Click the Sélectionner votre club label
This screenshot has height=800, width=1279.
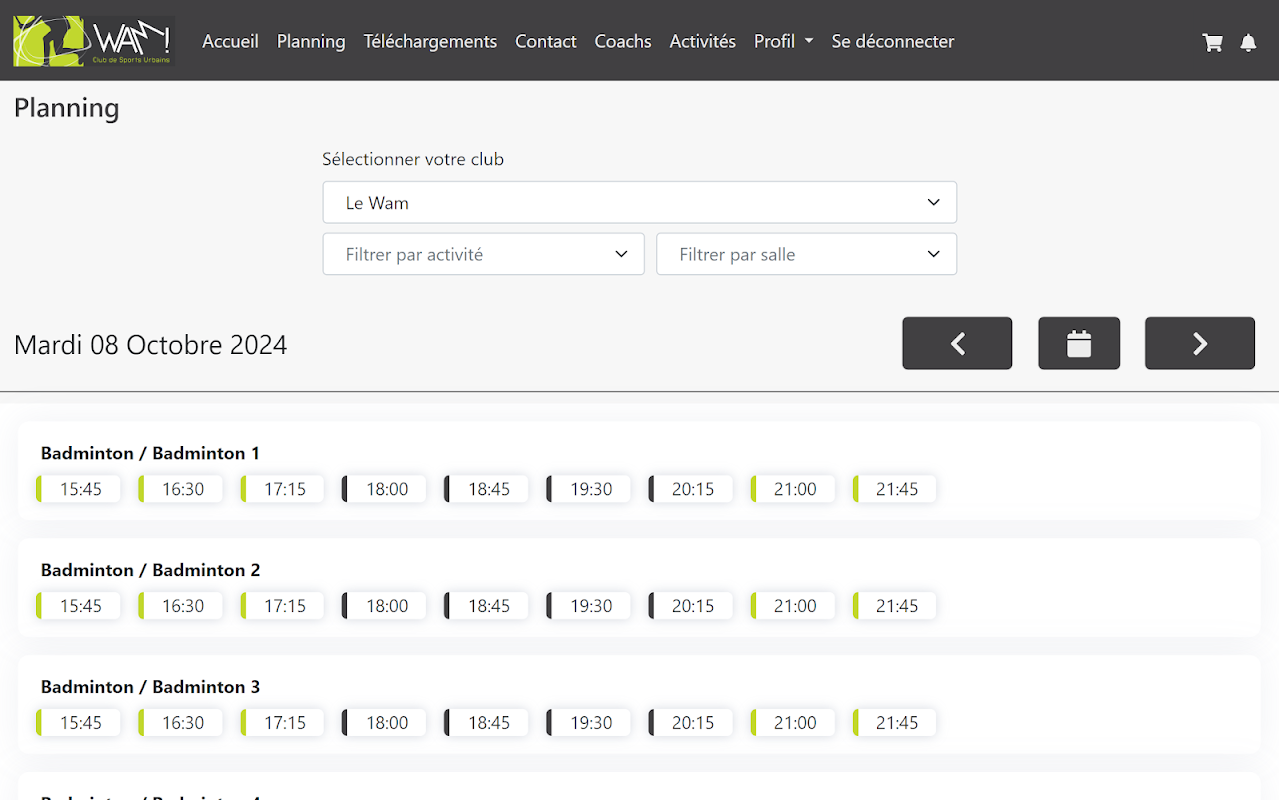(x=413, y=159)
